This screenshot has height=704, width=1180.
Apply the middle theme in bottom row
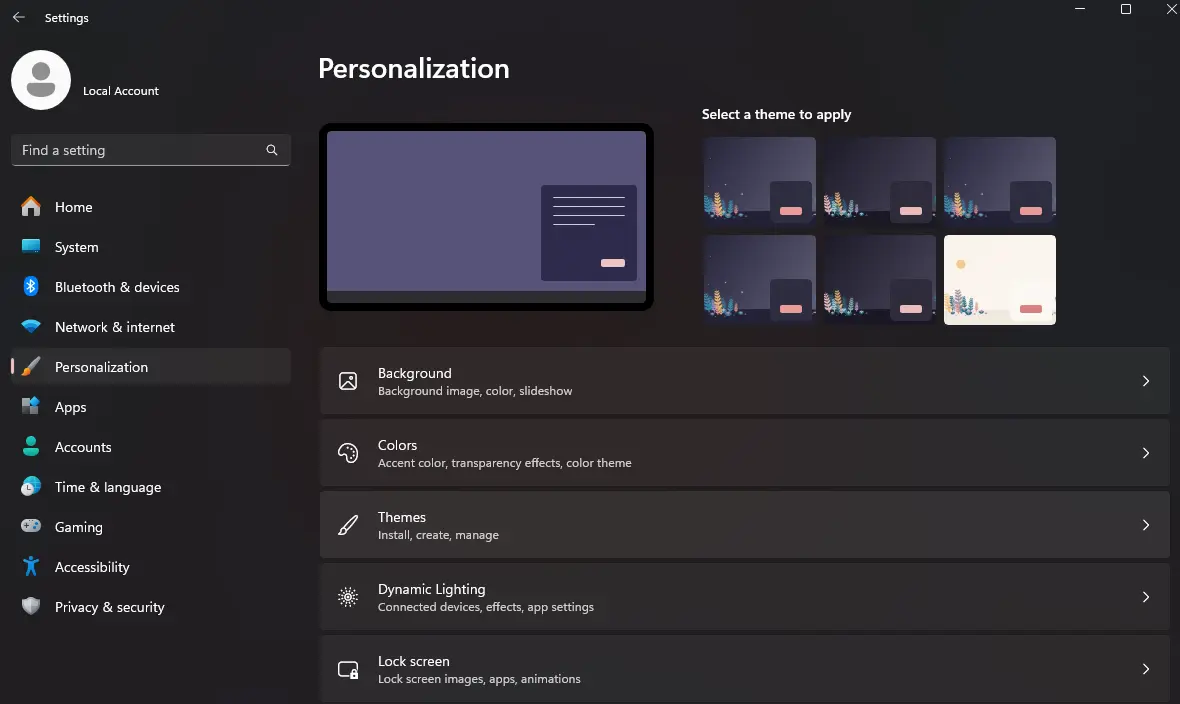click(x=880, y=279)
